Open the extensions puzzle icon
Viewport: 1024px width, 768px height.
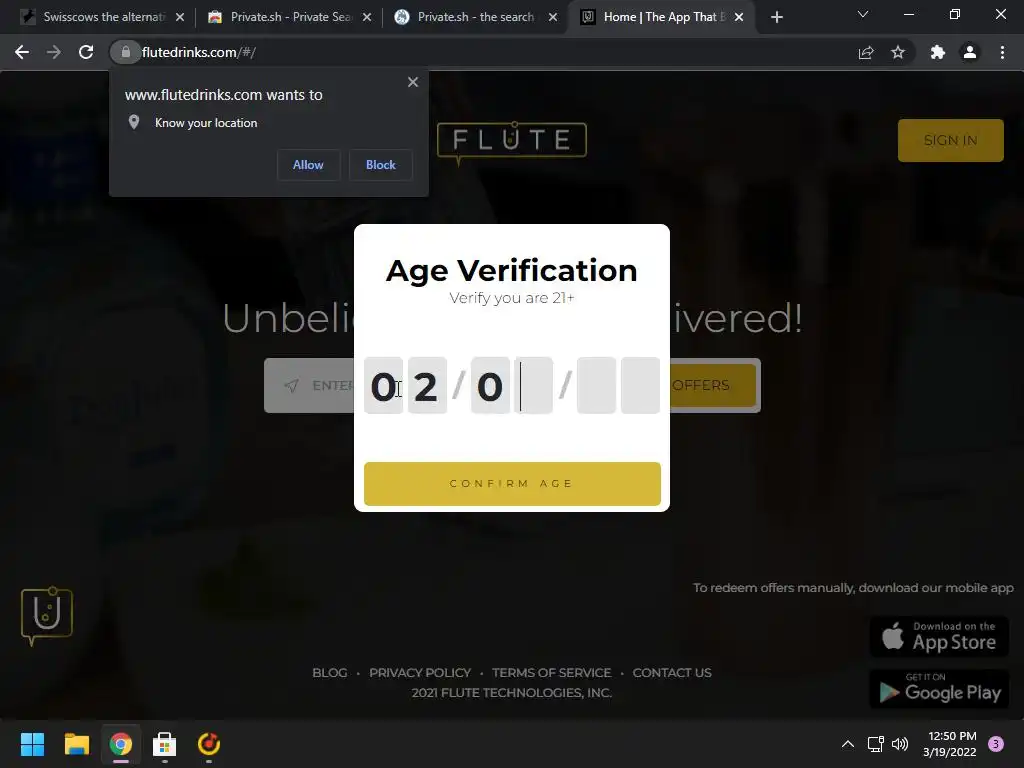[938, 52]
